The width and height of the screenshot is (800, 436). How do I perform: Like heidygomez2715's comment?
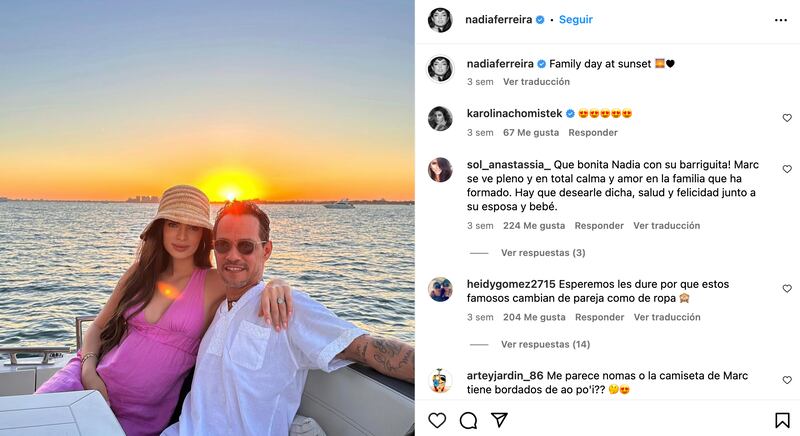tap(787, 288)
